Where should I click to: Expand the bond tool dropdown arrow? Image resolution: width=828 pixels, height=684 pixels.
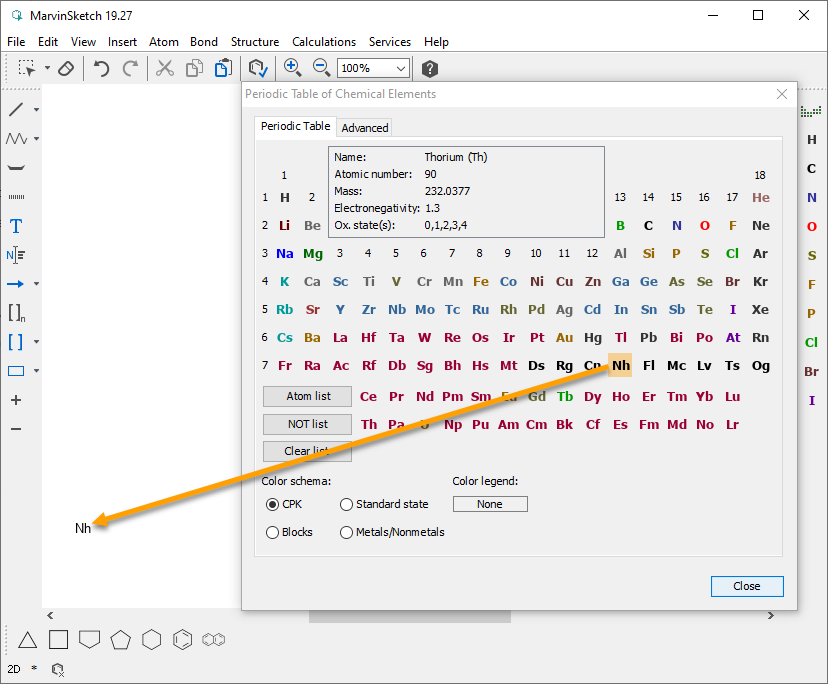tap(36, 110)
